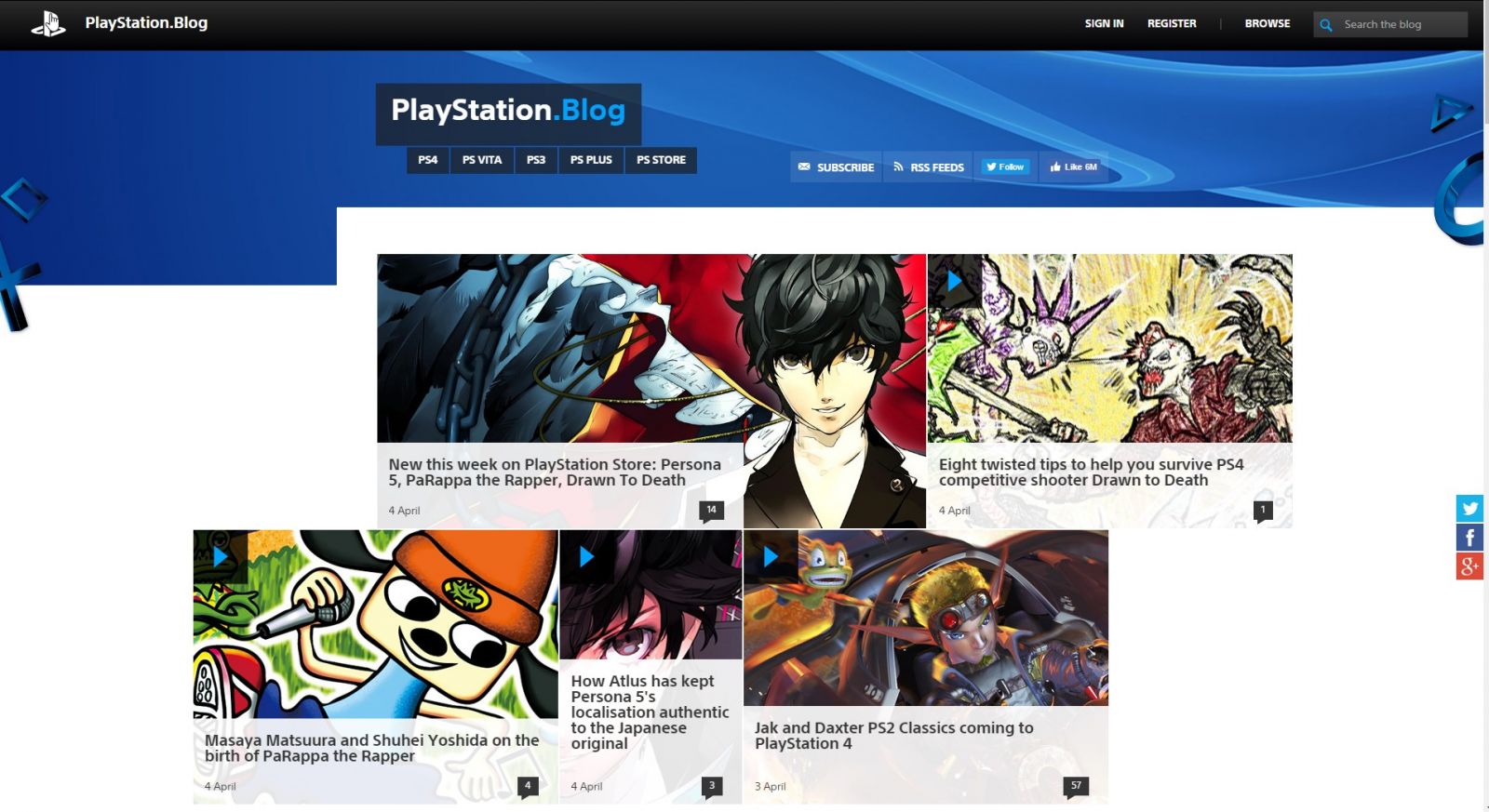Image resolution: width=1489 pixels, height=812 pixels.
Task: Open Masaya Matsuura and Shuhei Yoshida headline
Action: [x=371, y=748]
